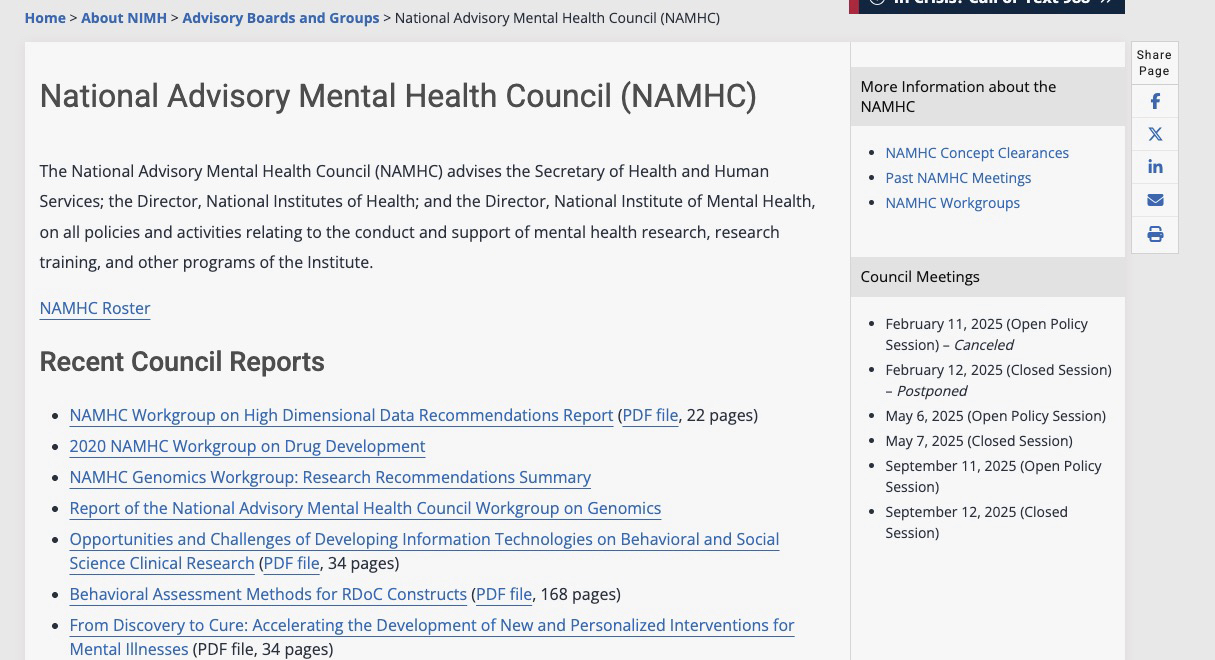Share page via LinkedIn icon
This screenshot has width=1215, height=660.
coord(1155,167)
